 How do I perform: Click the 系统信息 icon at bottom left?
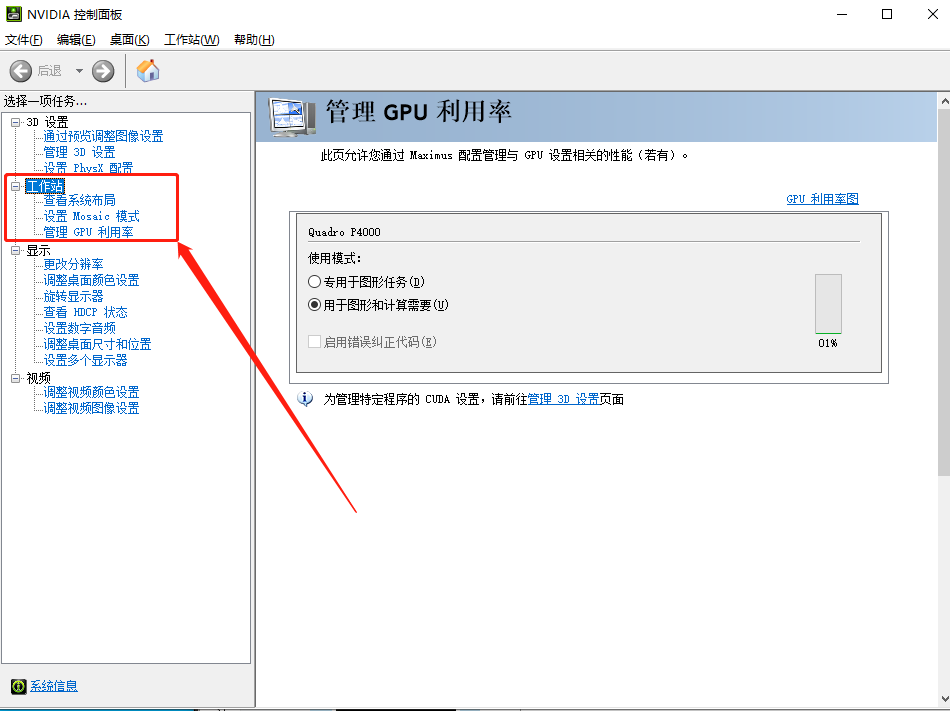pyautogui.click(x=19, y=686)
